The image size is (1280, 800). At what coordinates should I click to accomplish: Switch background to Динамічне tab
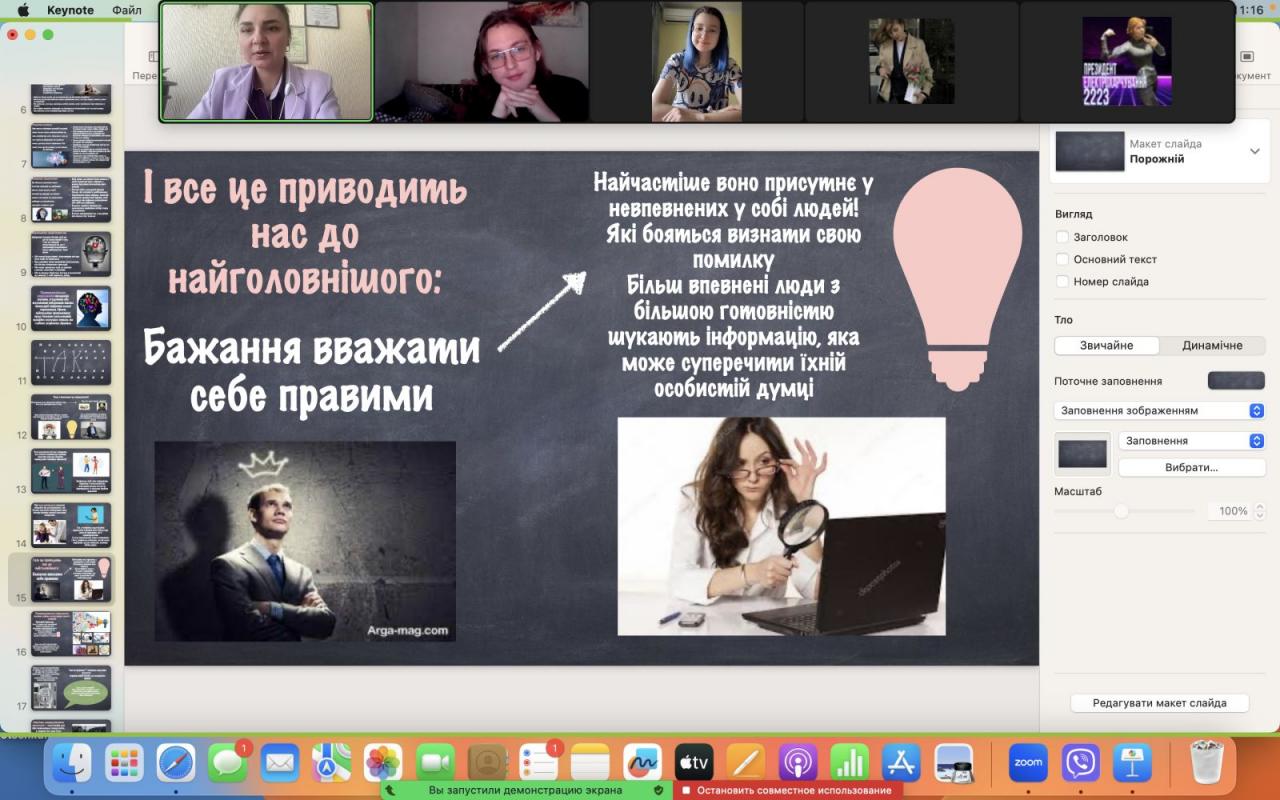click(1212, 345)
